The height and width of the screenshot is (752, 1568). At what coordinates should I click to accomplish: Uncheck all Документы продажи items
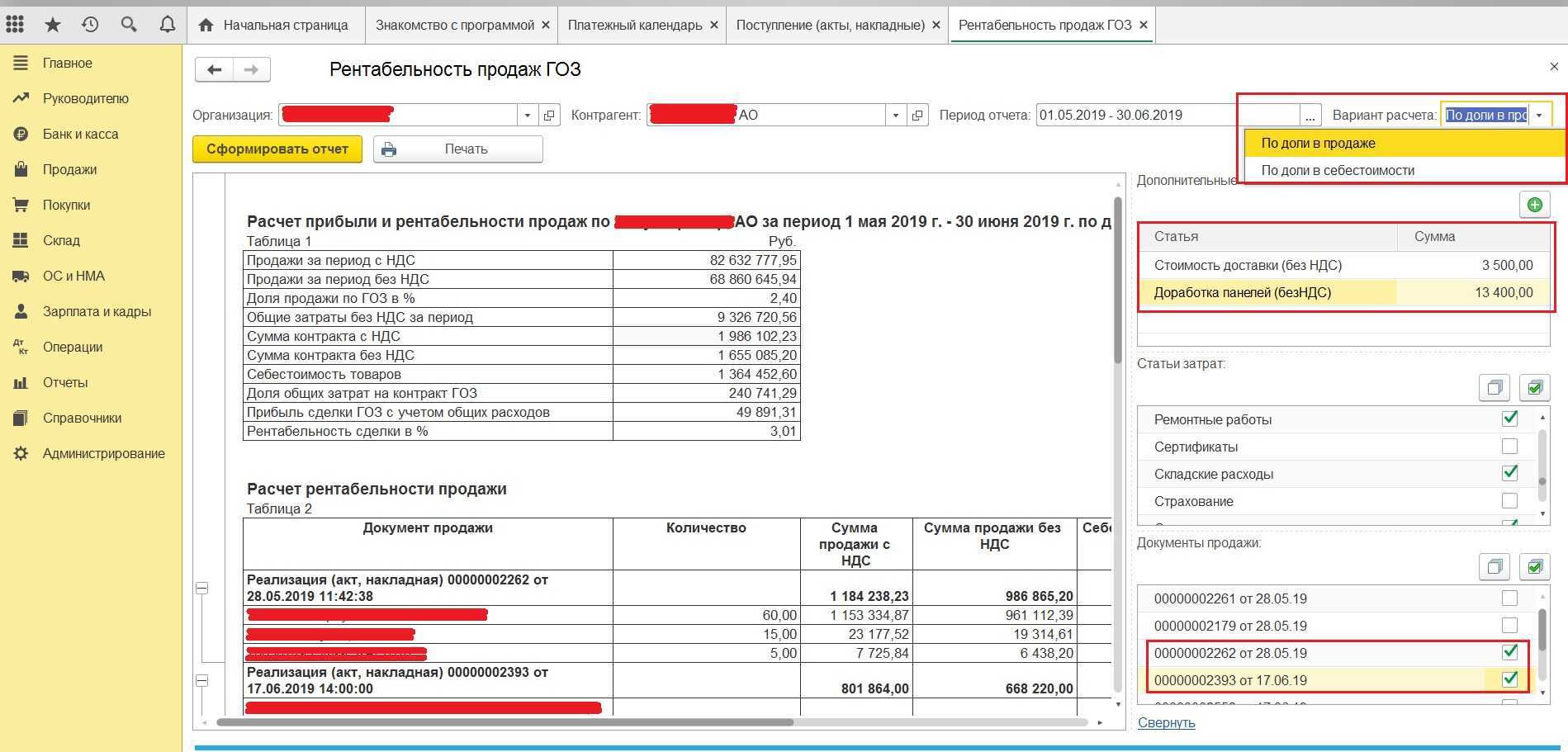(1495, 566)
